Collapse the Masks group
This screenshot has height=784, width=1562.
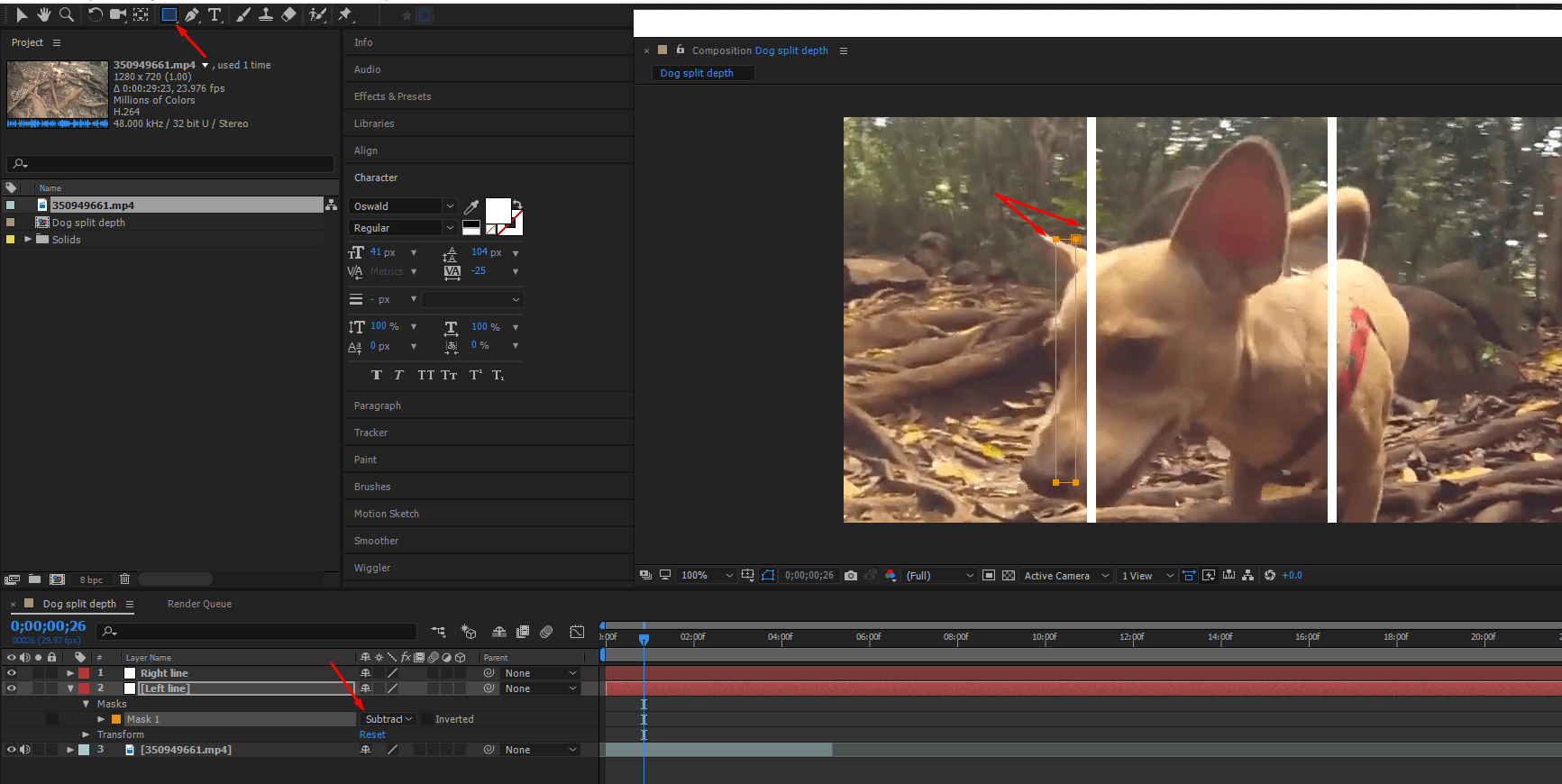coord(86,704)
